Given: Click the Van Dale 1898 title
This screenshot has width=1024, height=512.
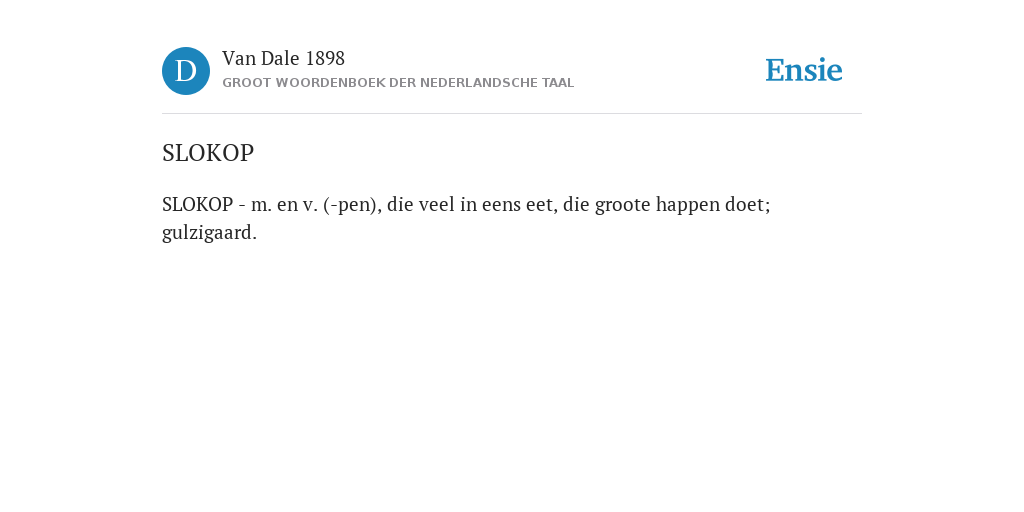Looking at the screenshot, I should point(283,59).
